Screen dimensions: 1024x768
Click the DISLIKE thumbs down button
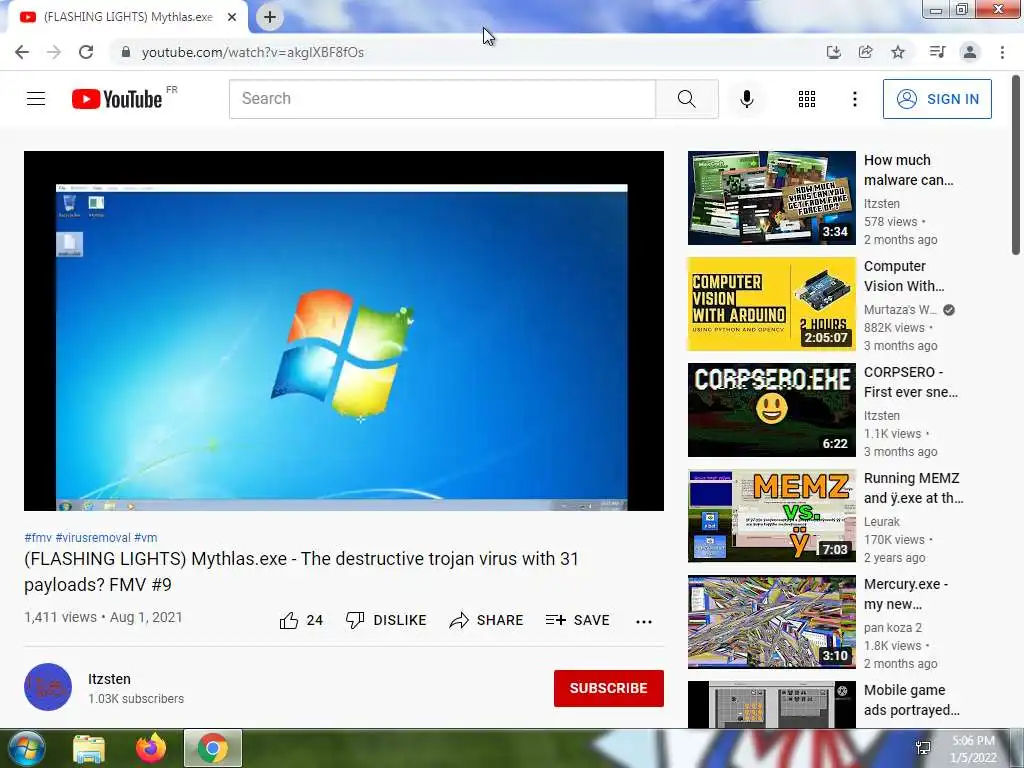(386, 620)
